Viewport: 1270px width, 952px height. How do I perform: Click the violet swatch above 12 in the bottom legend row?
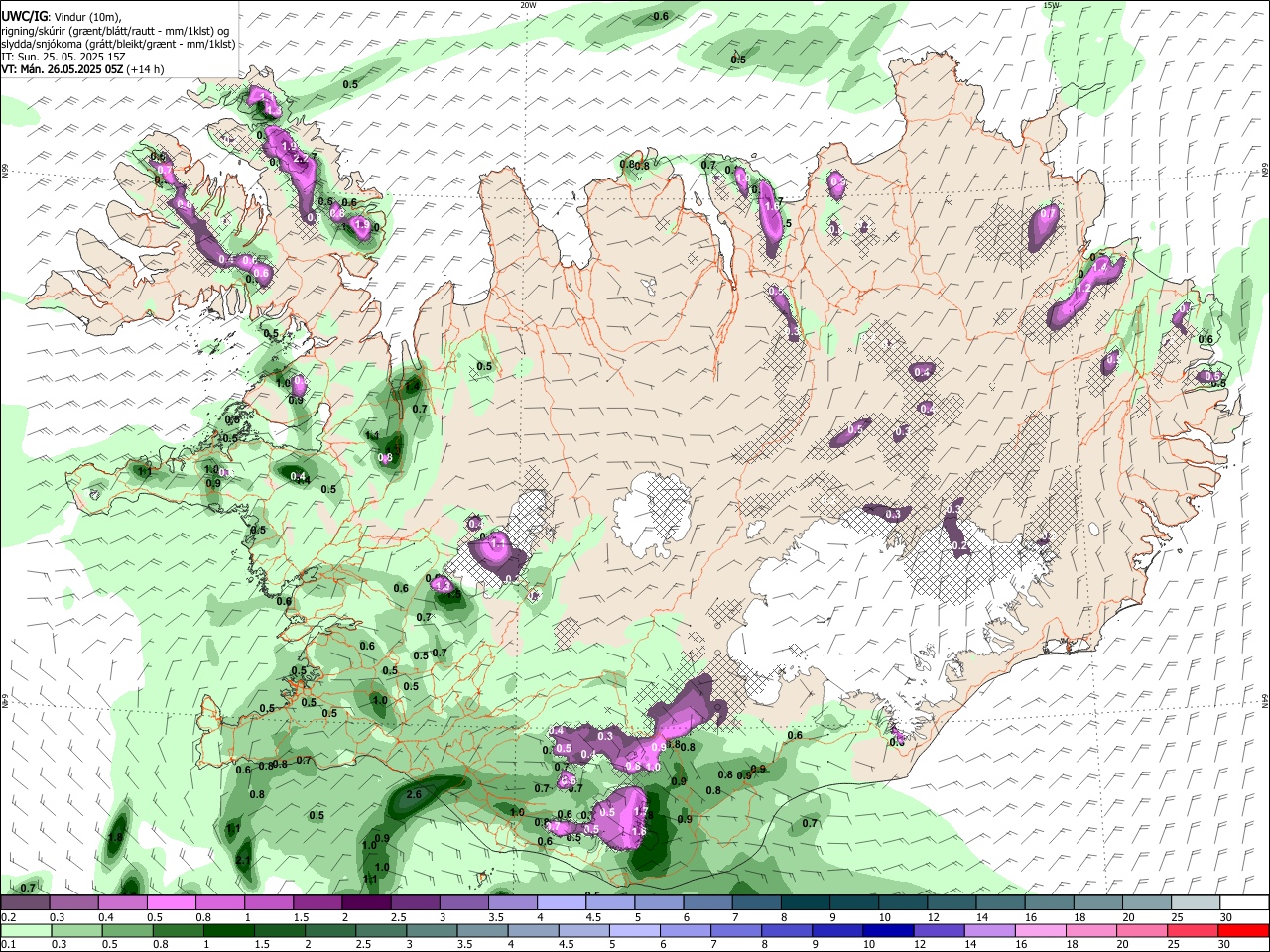(x=940, y=930)
